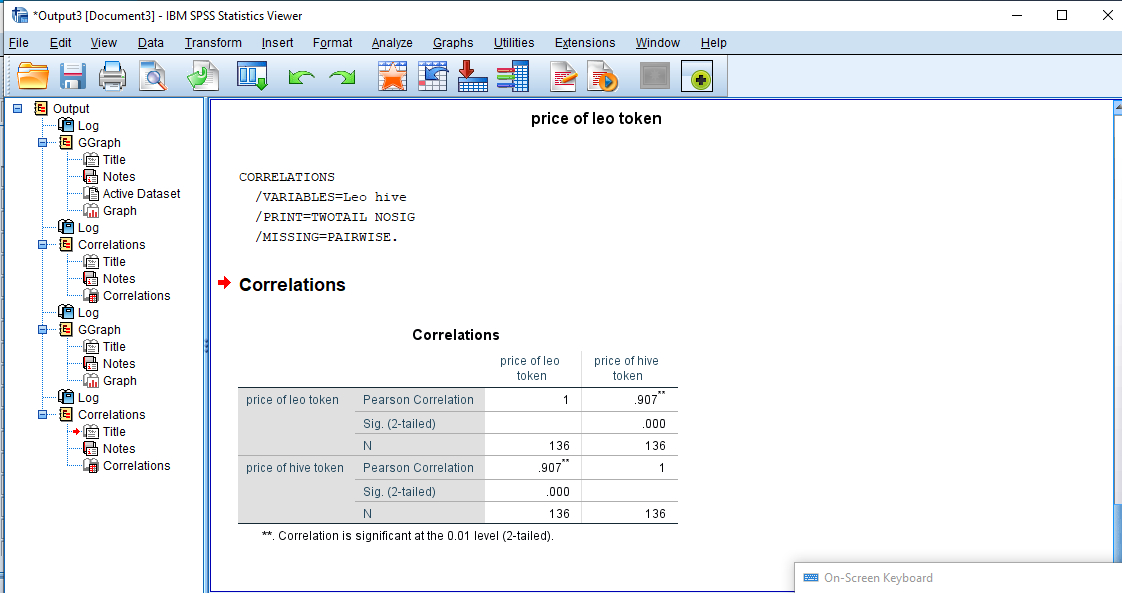
Task: Click the Variables list icon
Action: point(512,77)
